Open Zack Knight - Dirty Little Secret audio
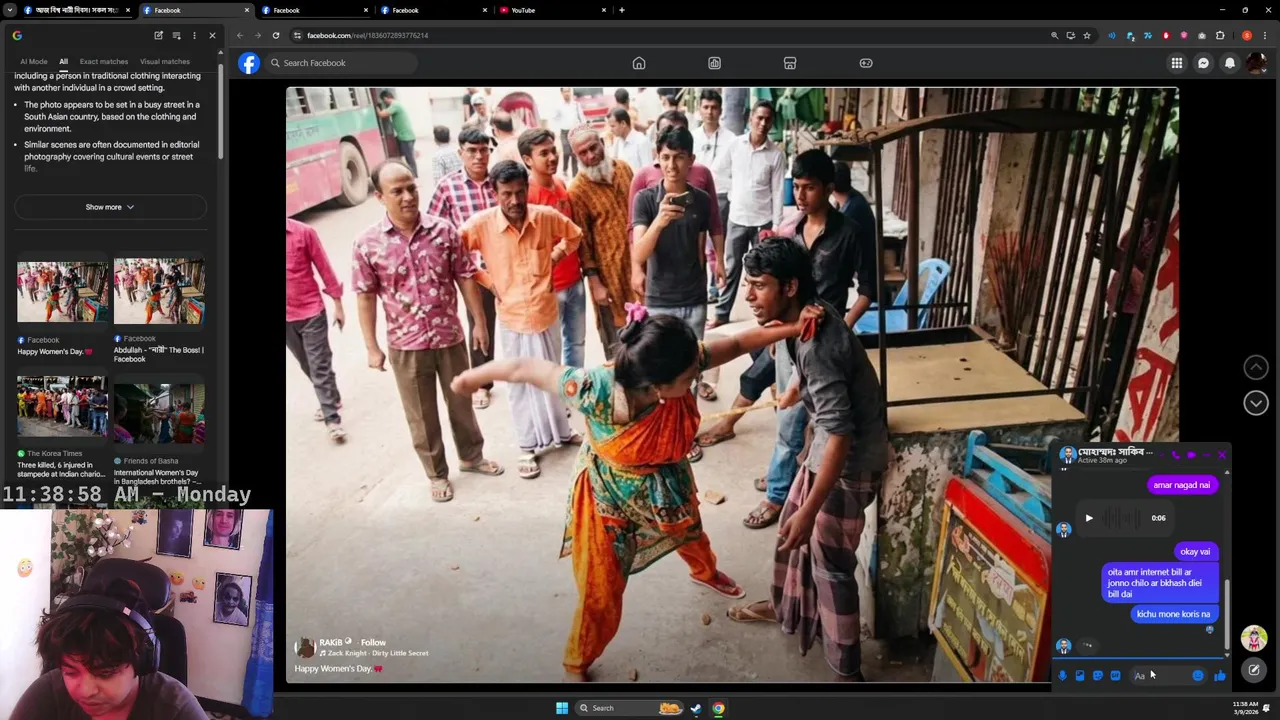Screen dimensions: 1280x720 click(x=374, y=653)
